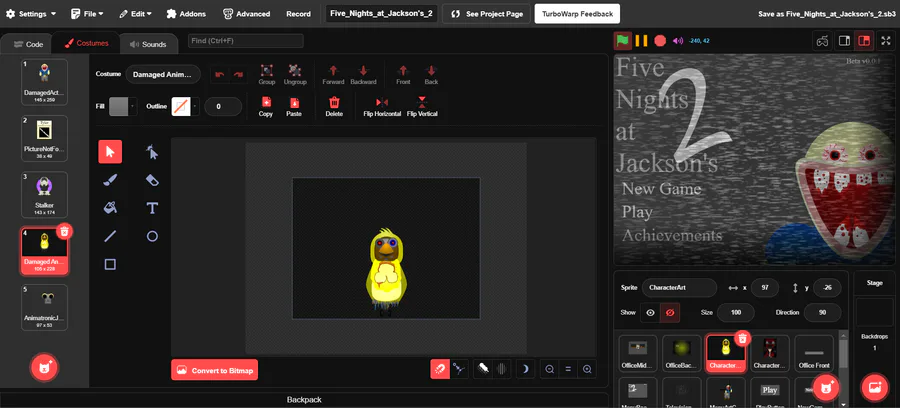Switch to small stage layout

click(844, 41)
